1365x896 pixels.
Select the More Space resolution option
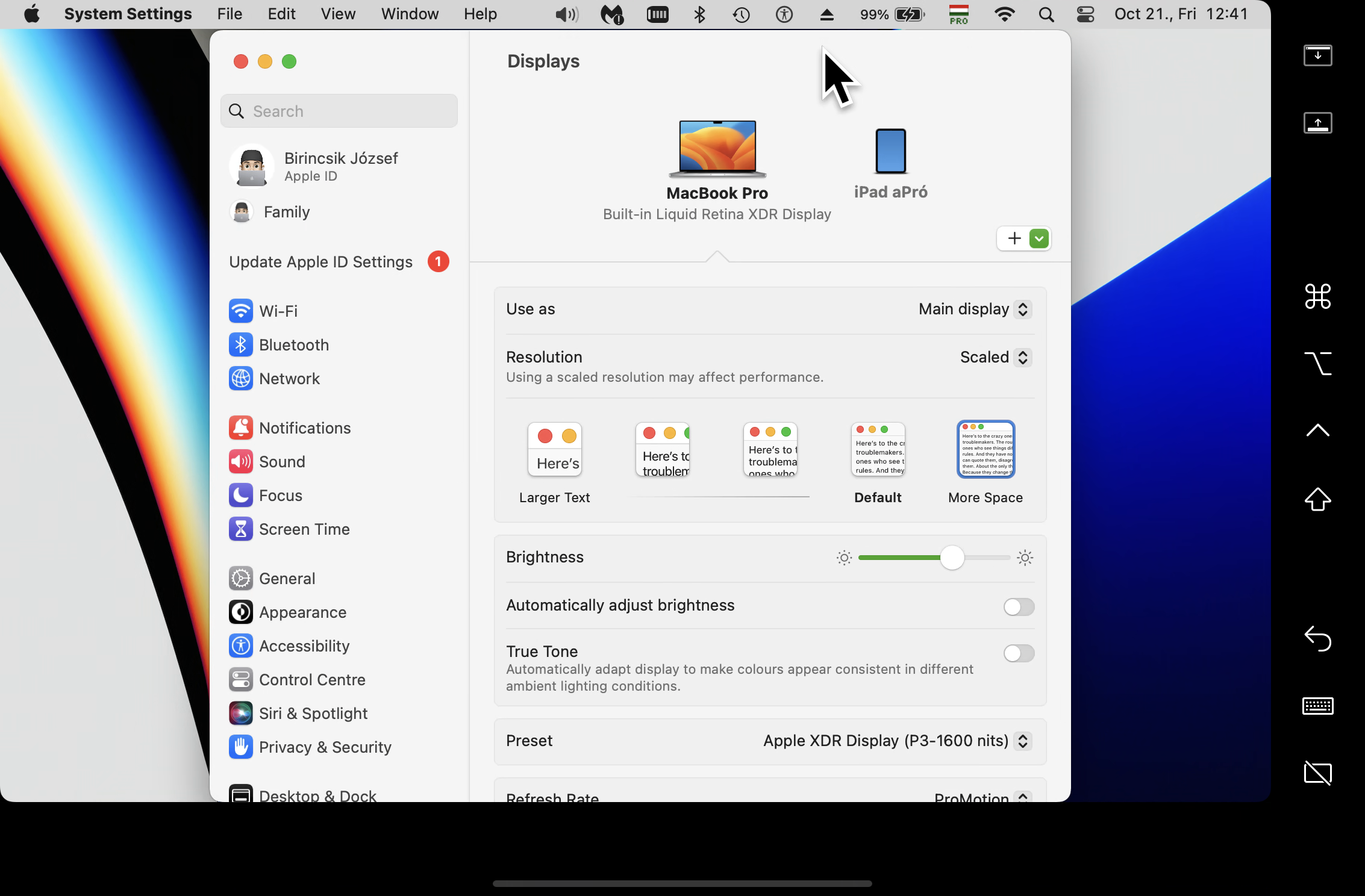coord(985,449)
